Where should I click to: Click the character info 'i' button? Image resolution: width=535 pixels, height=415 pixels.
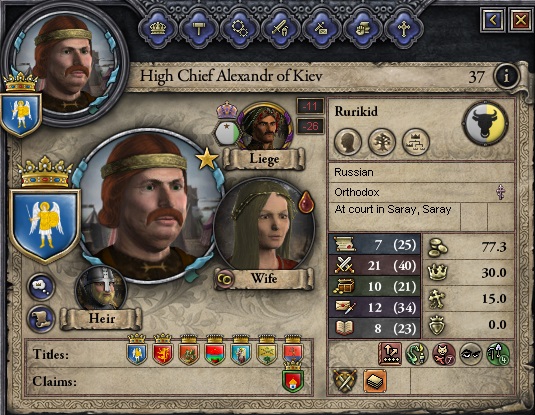click(506, 76)
